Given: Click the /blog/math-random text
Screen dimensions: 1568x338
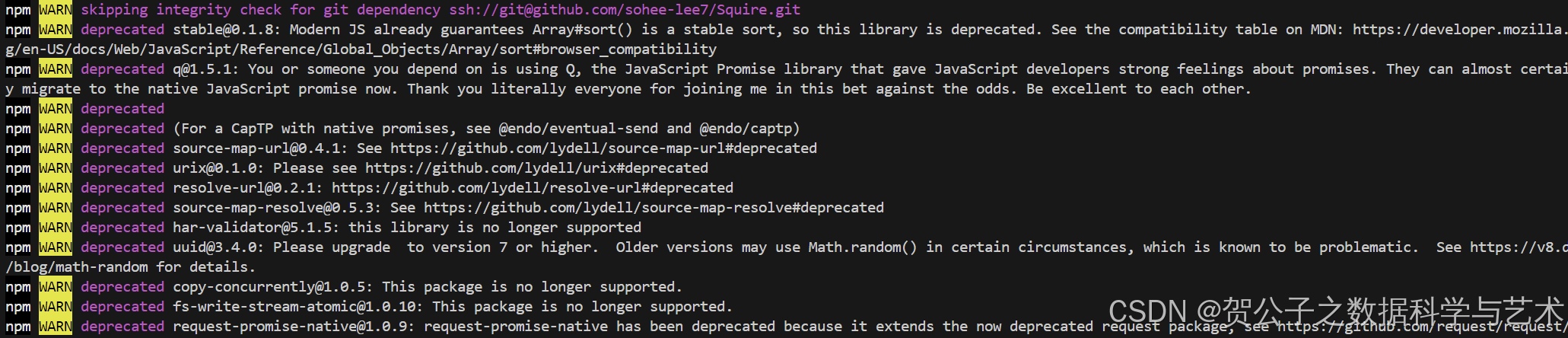Looking at the screenshot, I should click(x=77, y=267).
